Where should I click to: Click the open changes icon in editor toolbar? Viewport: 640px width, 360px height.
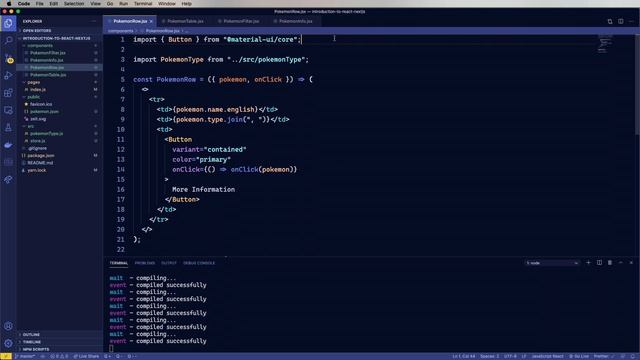point(610,21)
